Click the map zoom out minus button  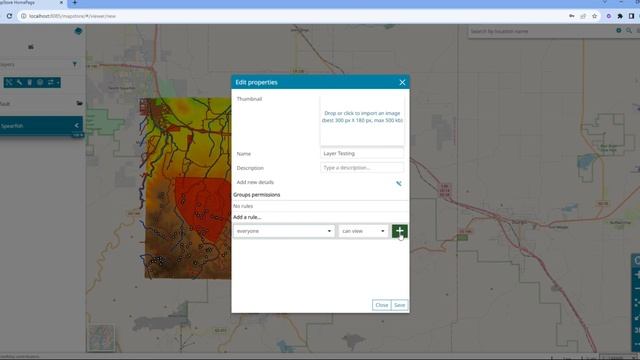pos(636,289)
